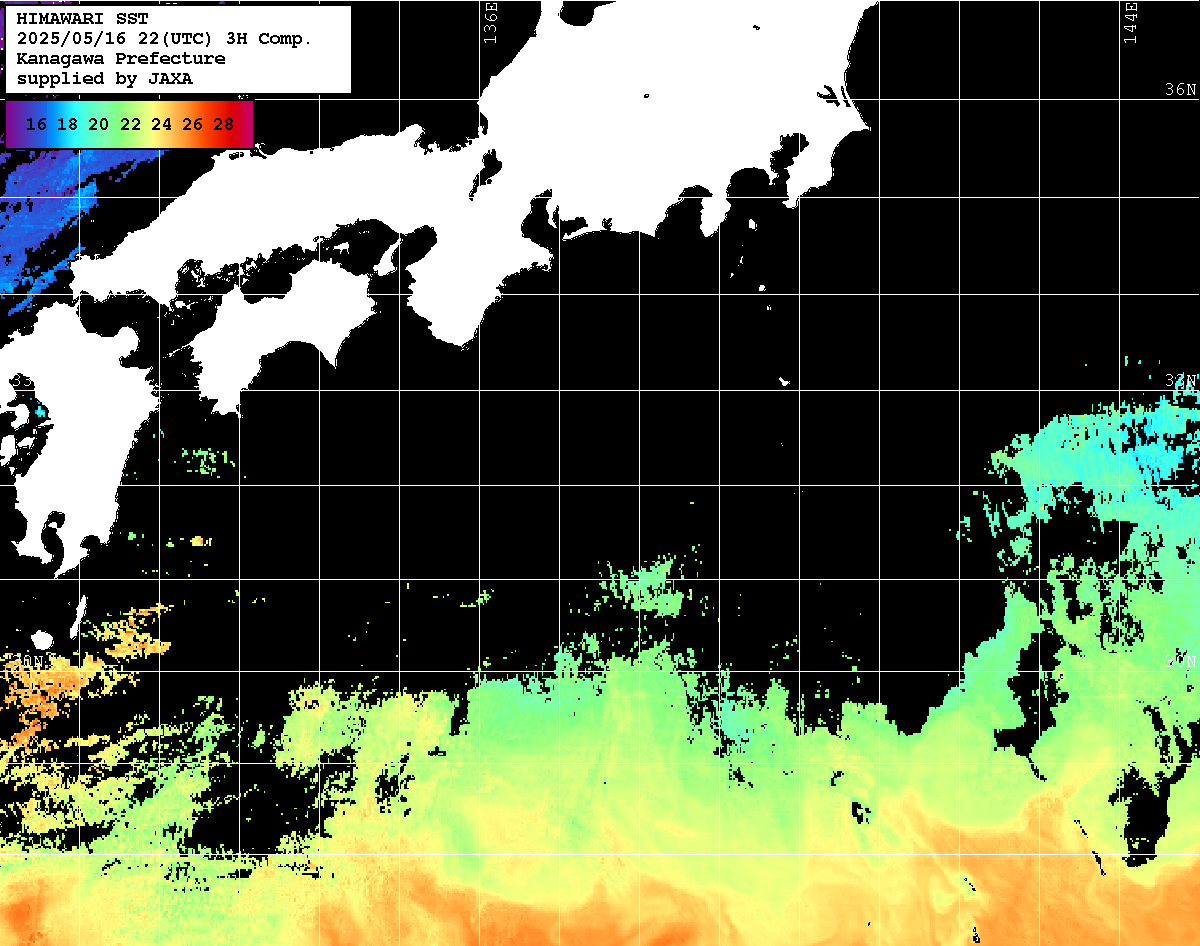Click the HIMAWARI SST title text
The image size is (1200, 946).
tap(82, 19)
